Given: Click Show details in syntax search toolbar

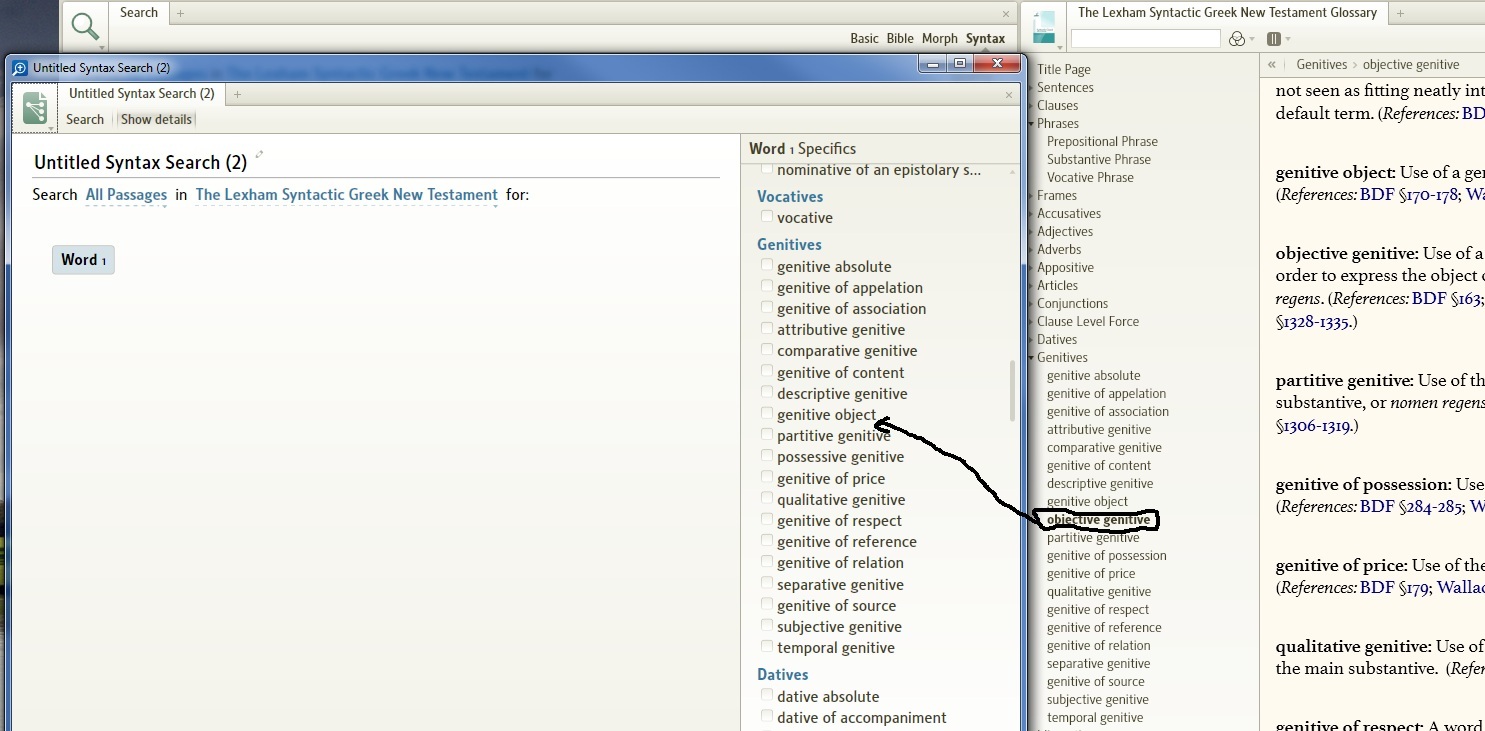Looking at the screenshot, I should pos(156,119).
